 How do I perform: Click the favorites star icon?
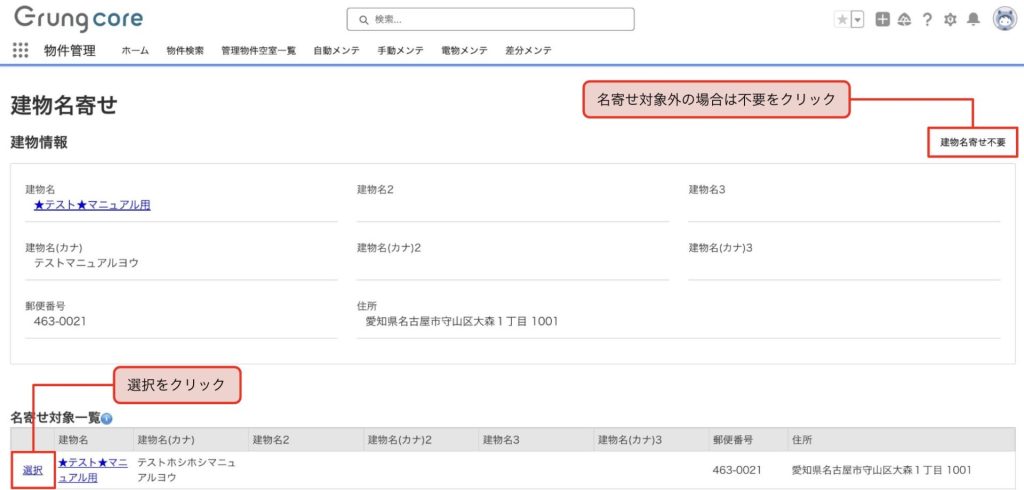coord(841,20)
